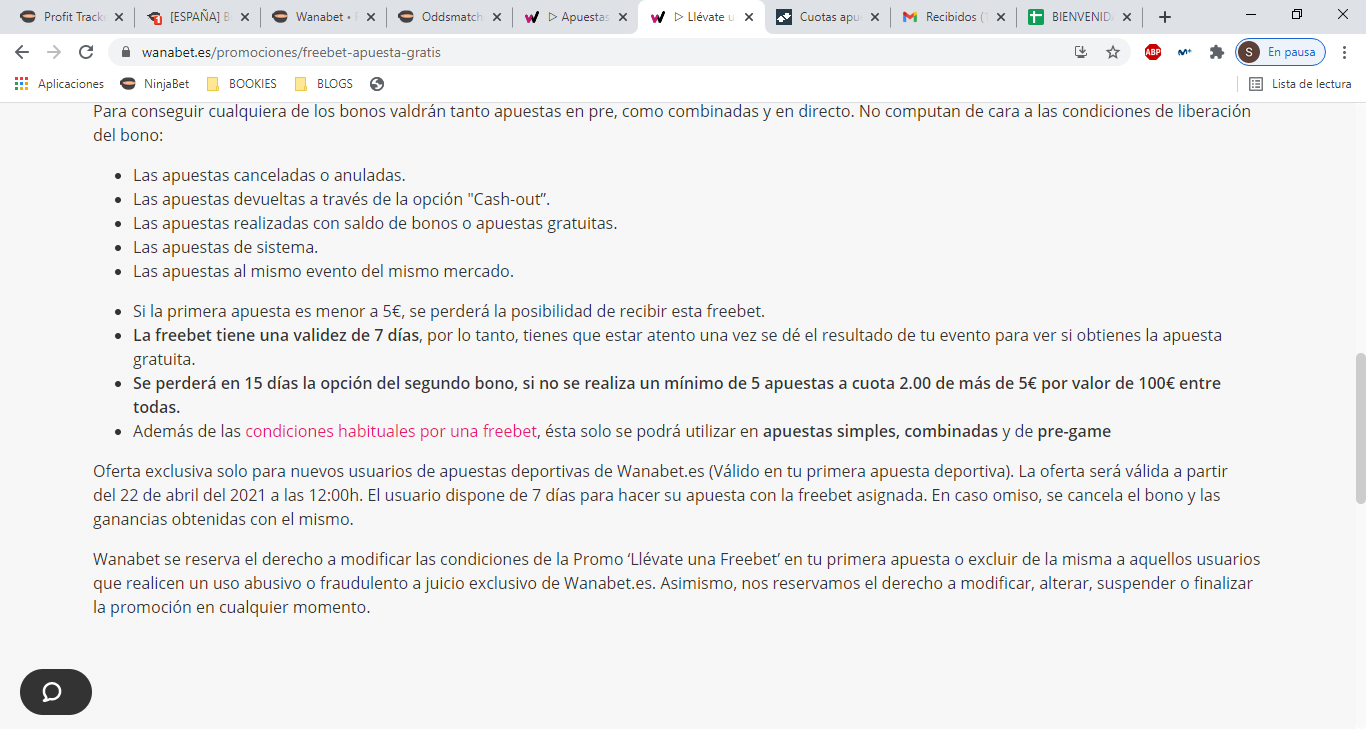Click 'Las apuestas al mismo evento' bullet

point(323,271)
